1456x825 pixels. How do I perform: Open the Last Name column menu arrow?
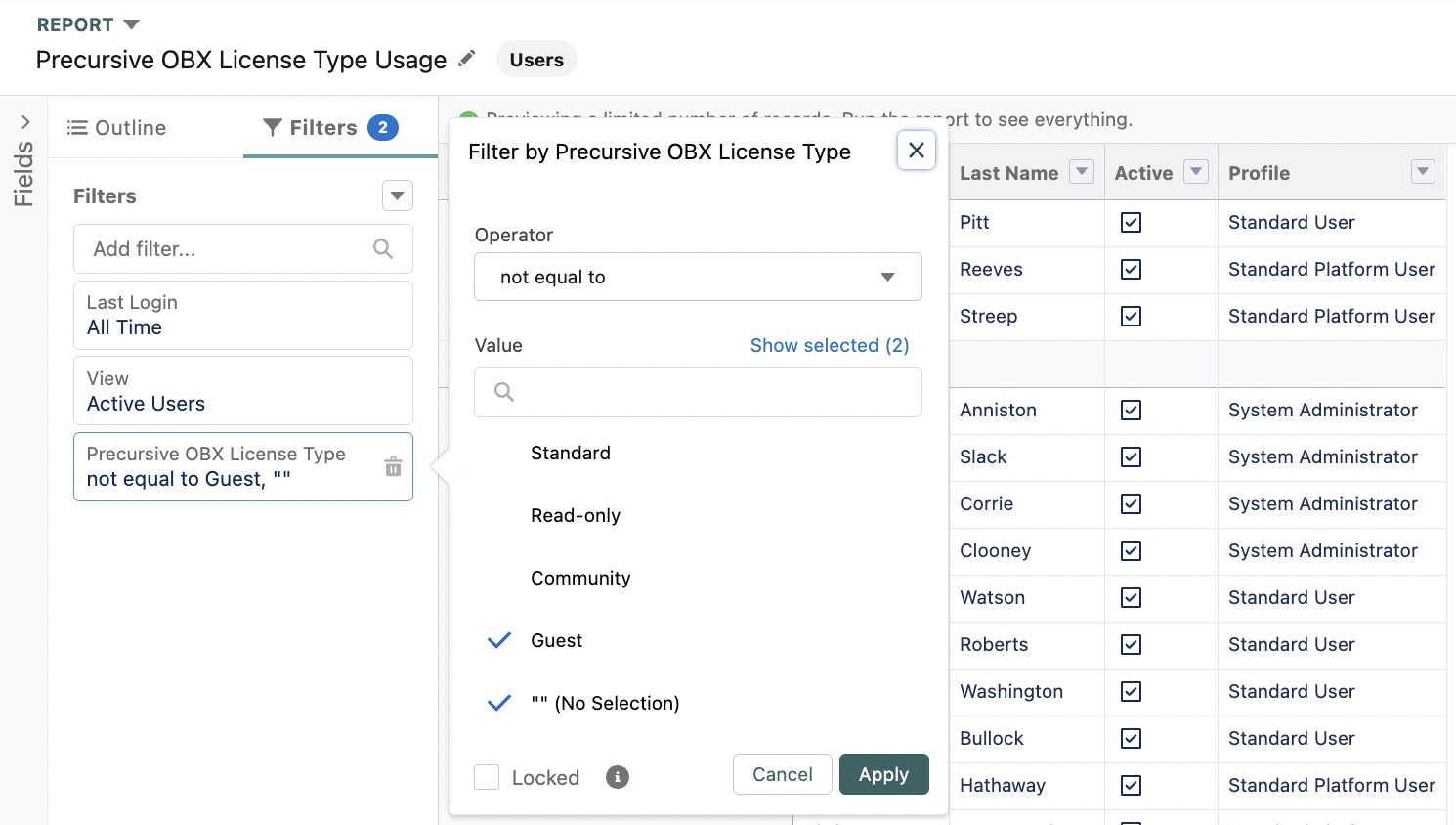pos(1082,172)
